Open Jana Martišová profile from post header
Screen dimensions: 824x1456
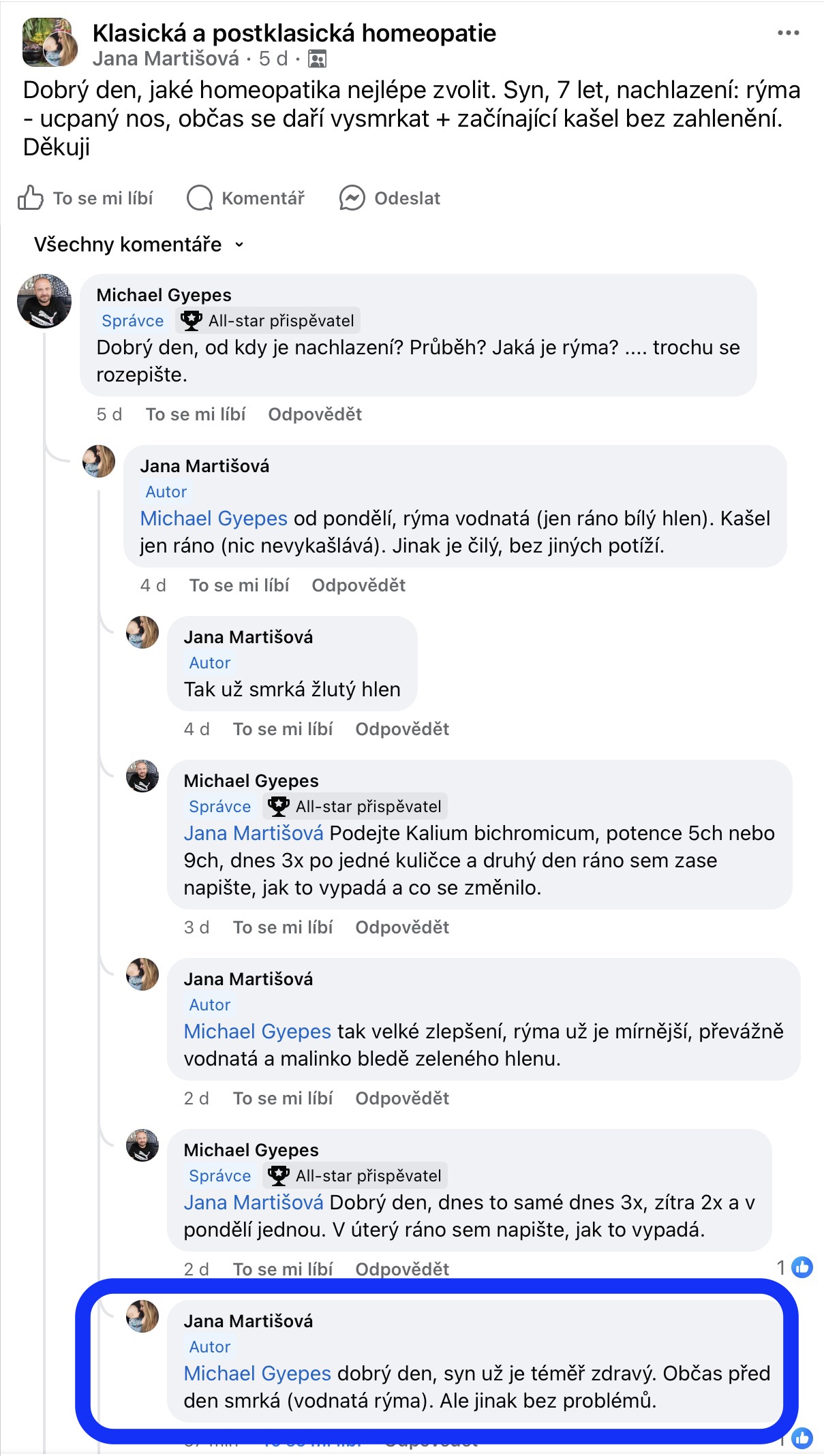[166, 59]
